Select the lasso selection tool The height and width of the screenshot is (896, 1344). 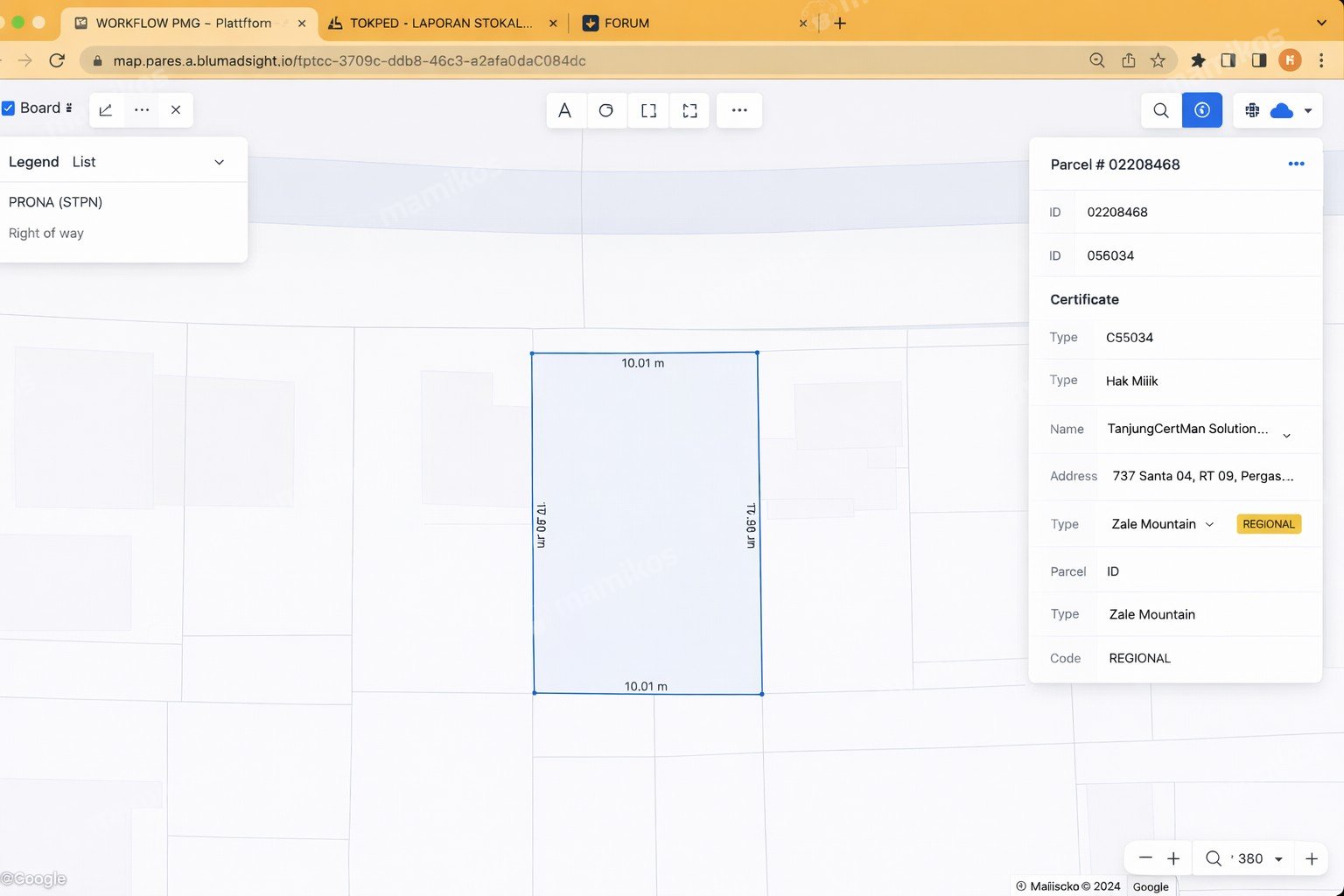pyautogui.click(x=605, y=110)
